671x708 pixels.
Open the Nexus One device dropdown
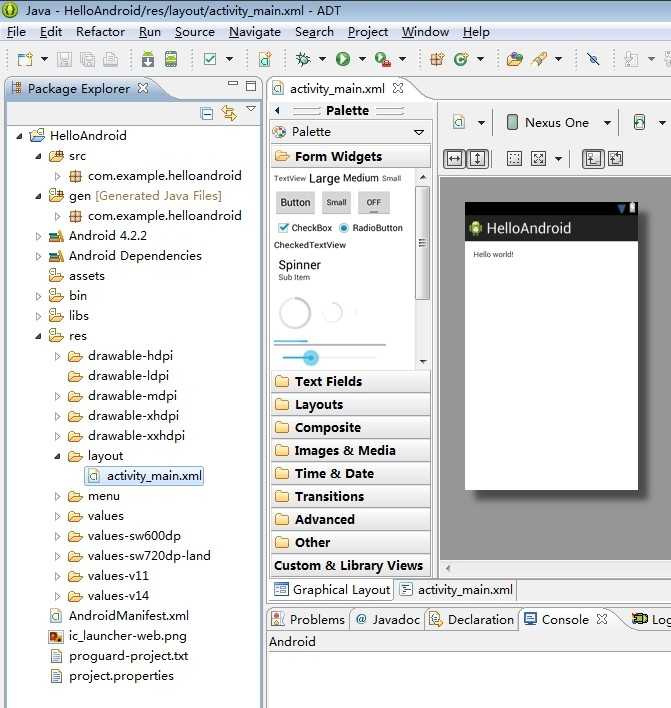(607, 123)
